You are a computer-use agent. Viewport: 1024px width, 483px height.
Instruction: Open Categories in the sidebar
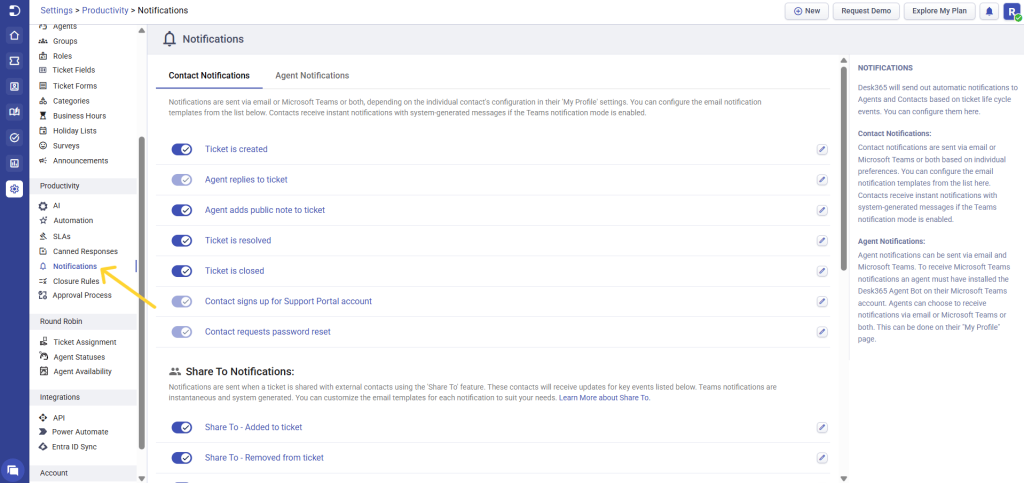coord(71,101)
